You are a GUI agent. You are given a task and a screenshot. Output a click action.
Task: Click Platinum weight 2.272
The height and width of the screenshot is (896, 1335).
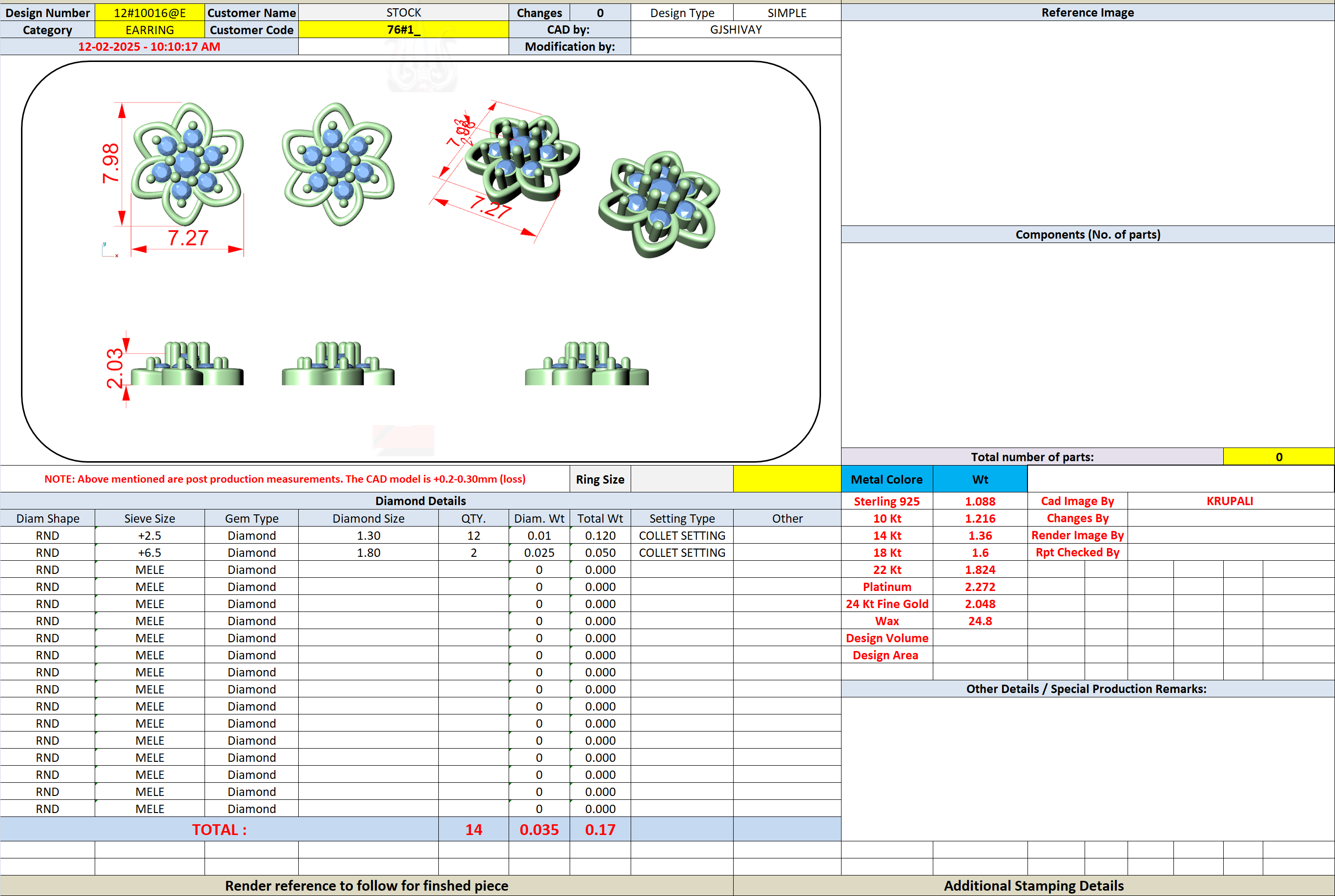[x=980, y=587]
